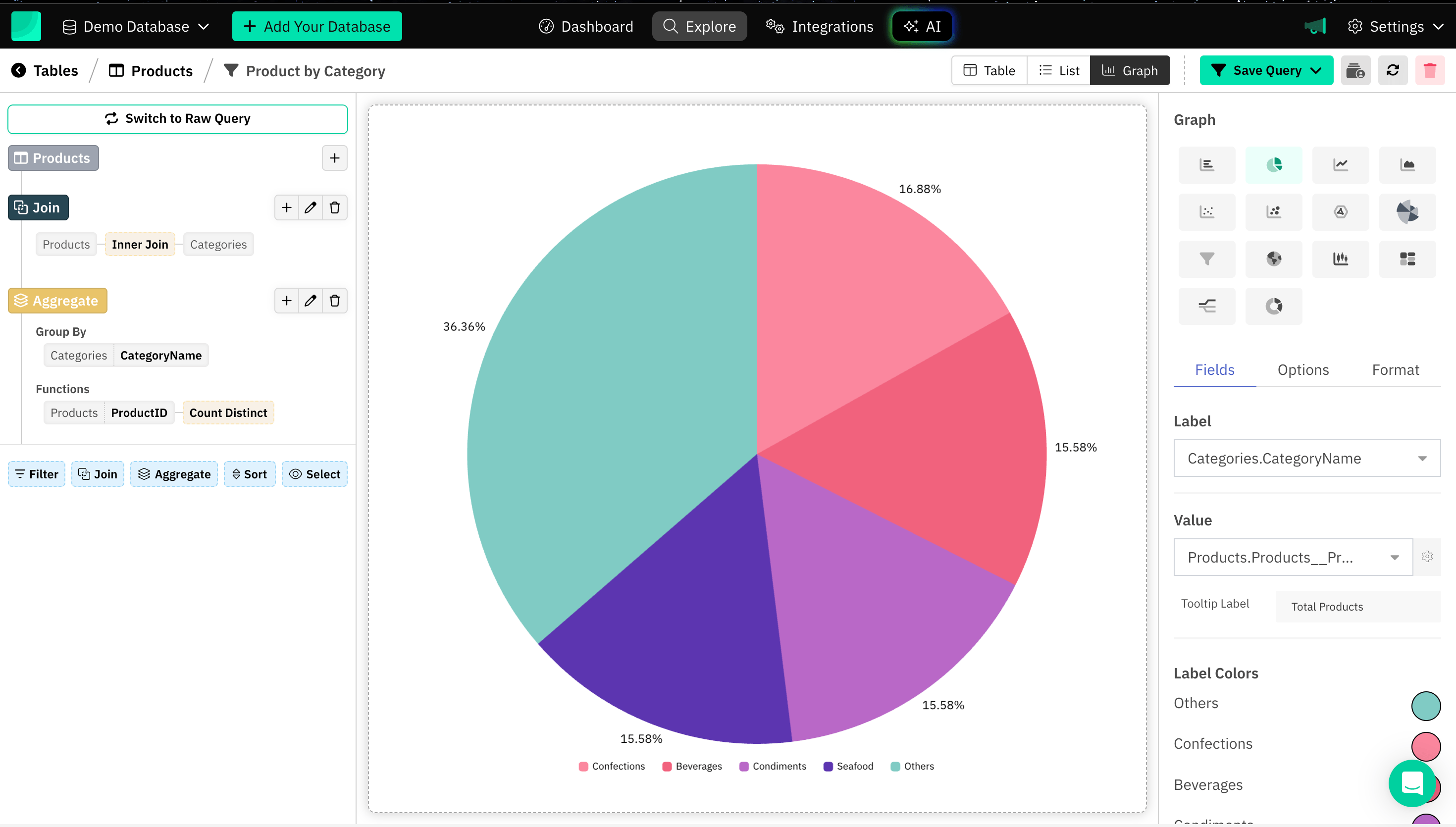Edit the Aggregate step with pencil icon

[x=310, y=301]
